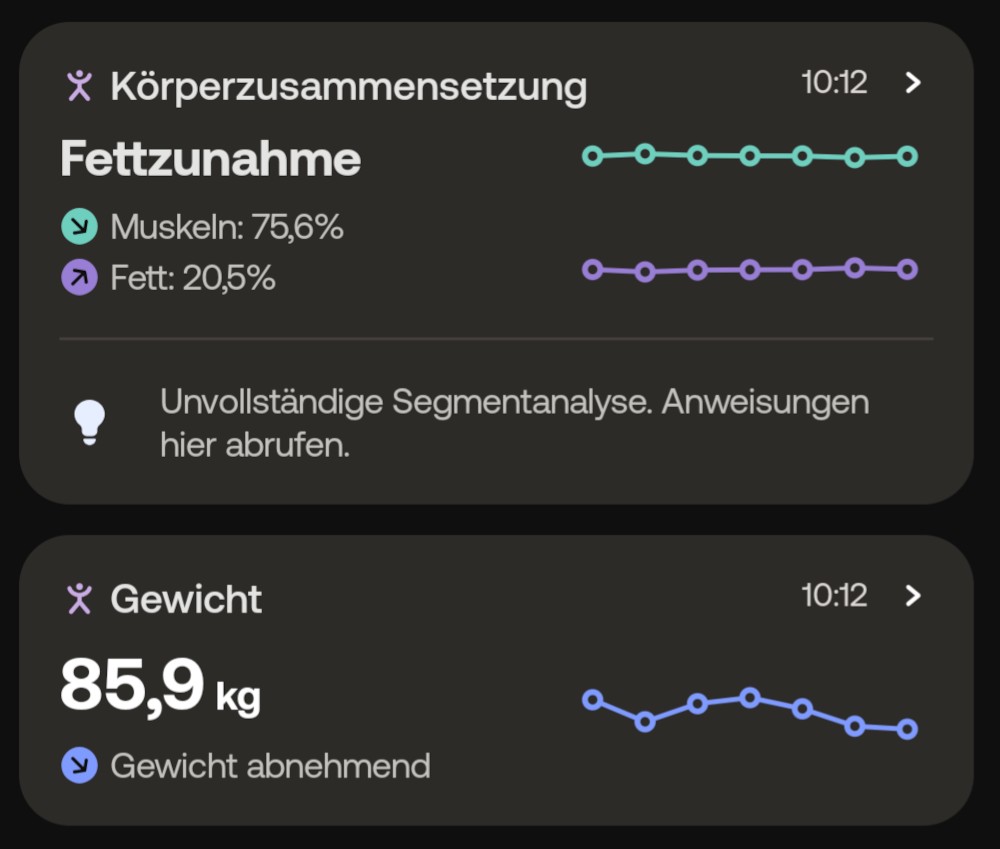1000x849 pixels.
Task: Tap the lightbulb tip icon
Action: tap(89, 422)
